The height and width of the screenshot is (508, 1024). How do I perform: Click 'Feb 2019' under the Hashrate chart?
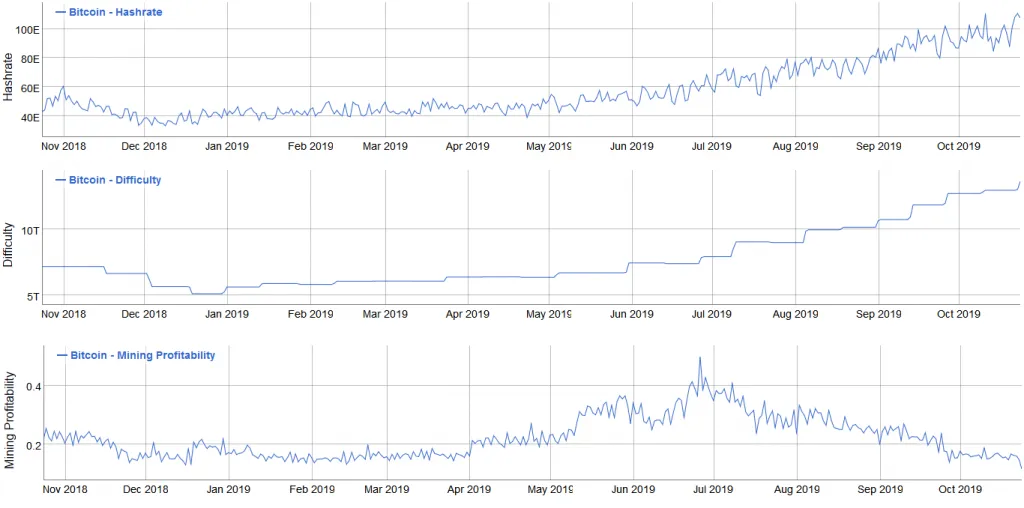coord(310,147)
